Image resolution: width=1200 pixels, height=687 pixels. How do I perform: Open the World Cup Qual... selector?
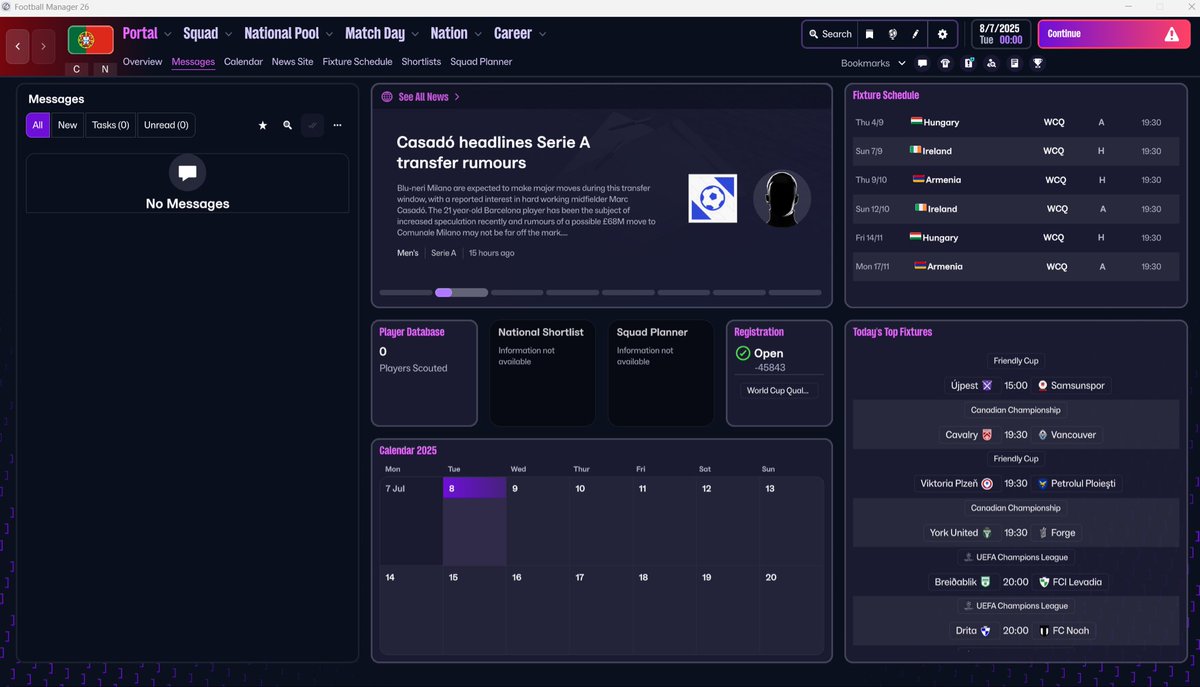point(779,391)
